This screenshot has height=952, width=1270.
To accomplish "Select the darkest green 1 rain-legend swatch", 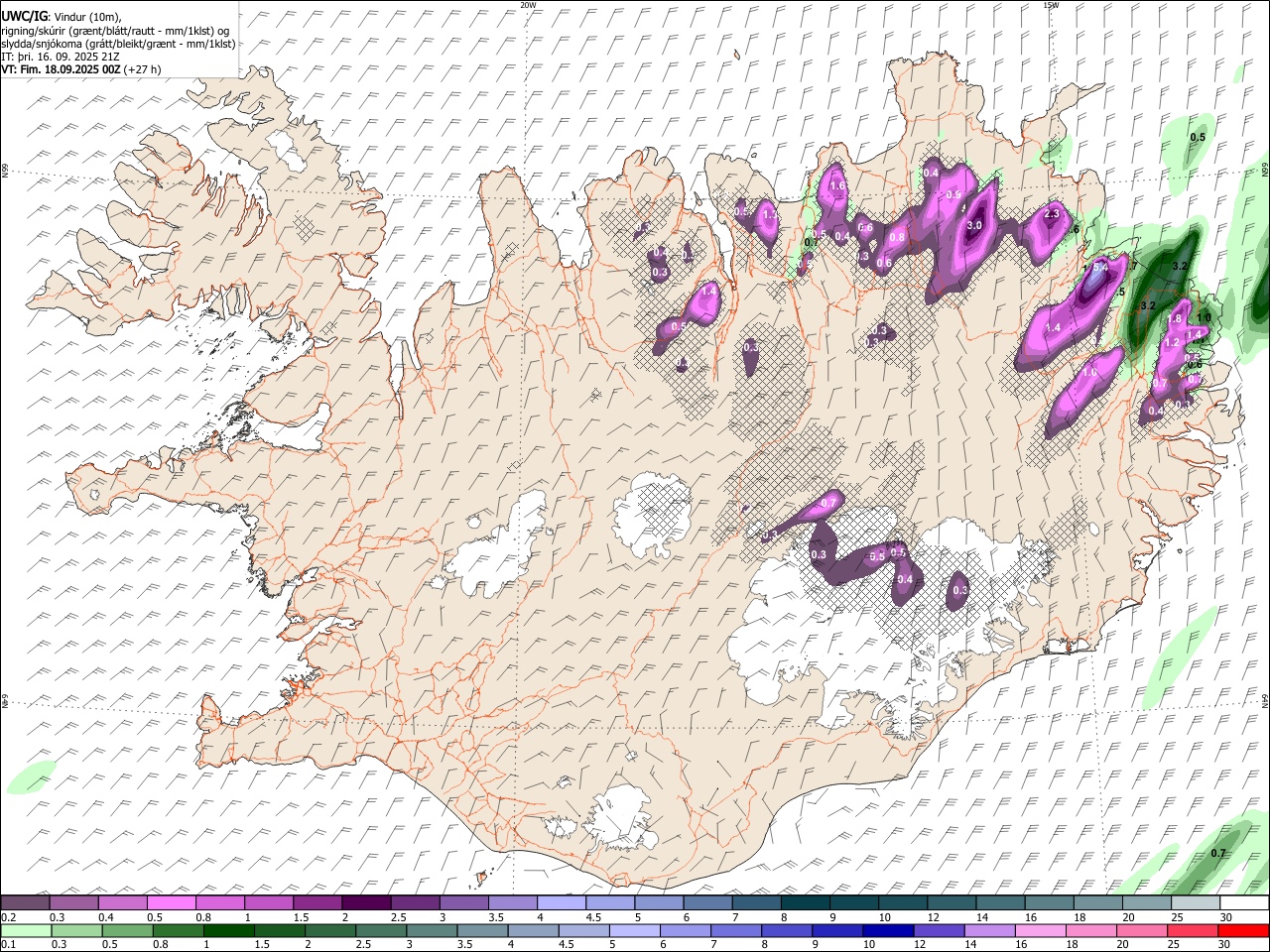I will pyautogui.click(x=229, y=930).
